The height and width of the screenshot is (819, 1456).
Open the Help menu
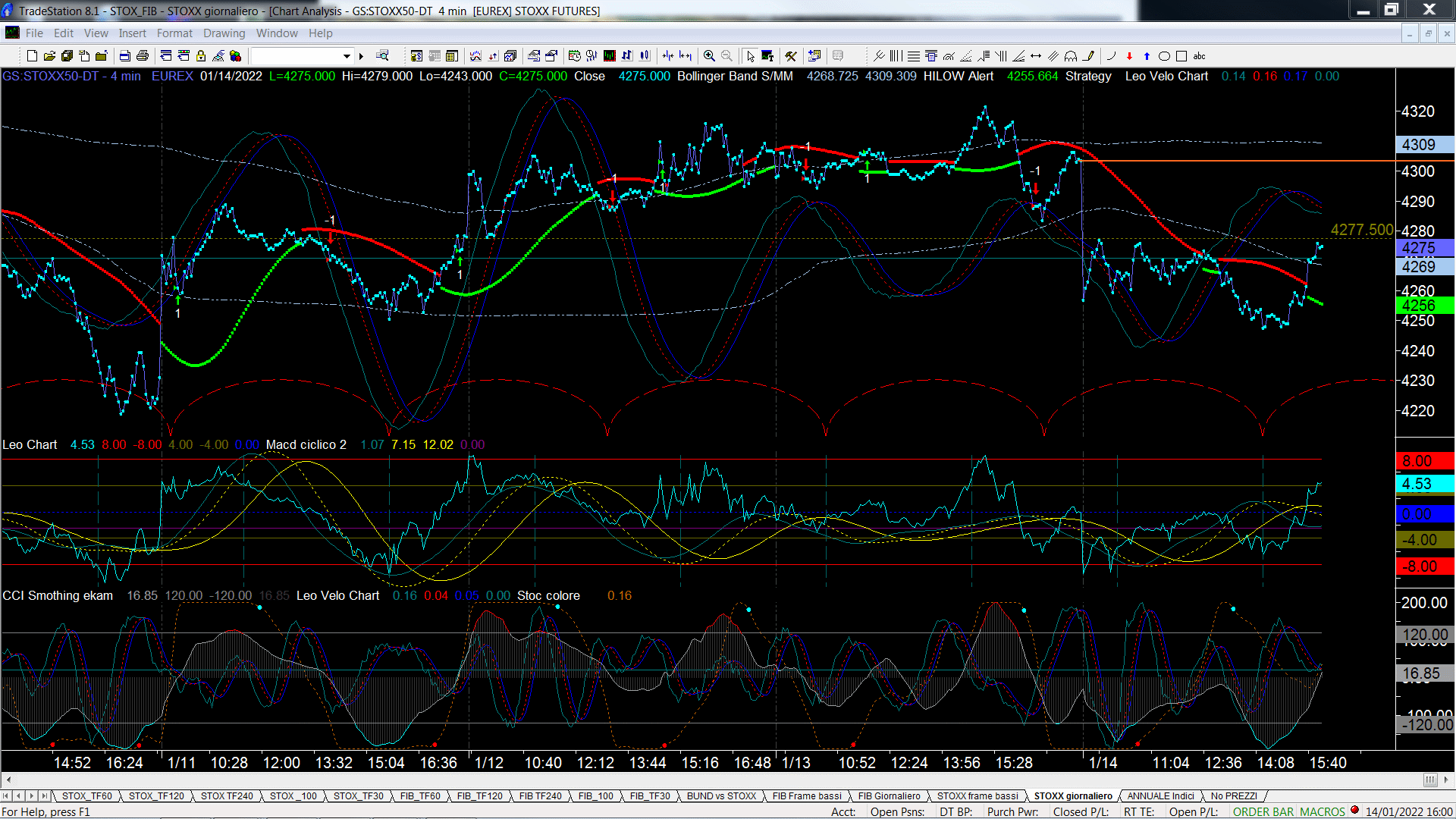[320, 33]
